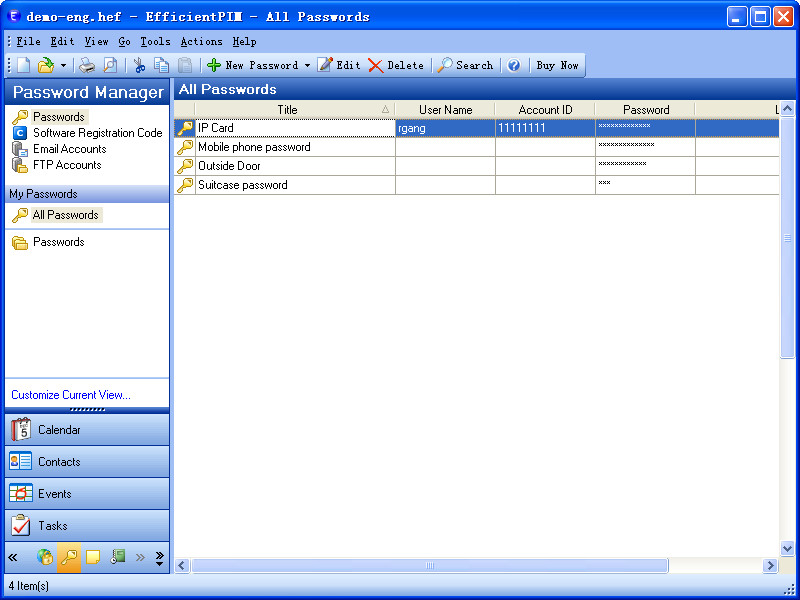800x600 pixels.
Task: Click the Delete toolbar button
Action: point(396,65)
